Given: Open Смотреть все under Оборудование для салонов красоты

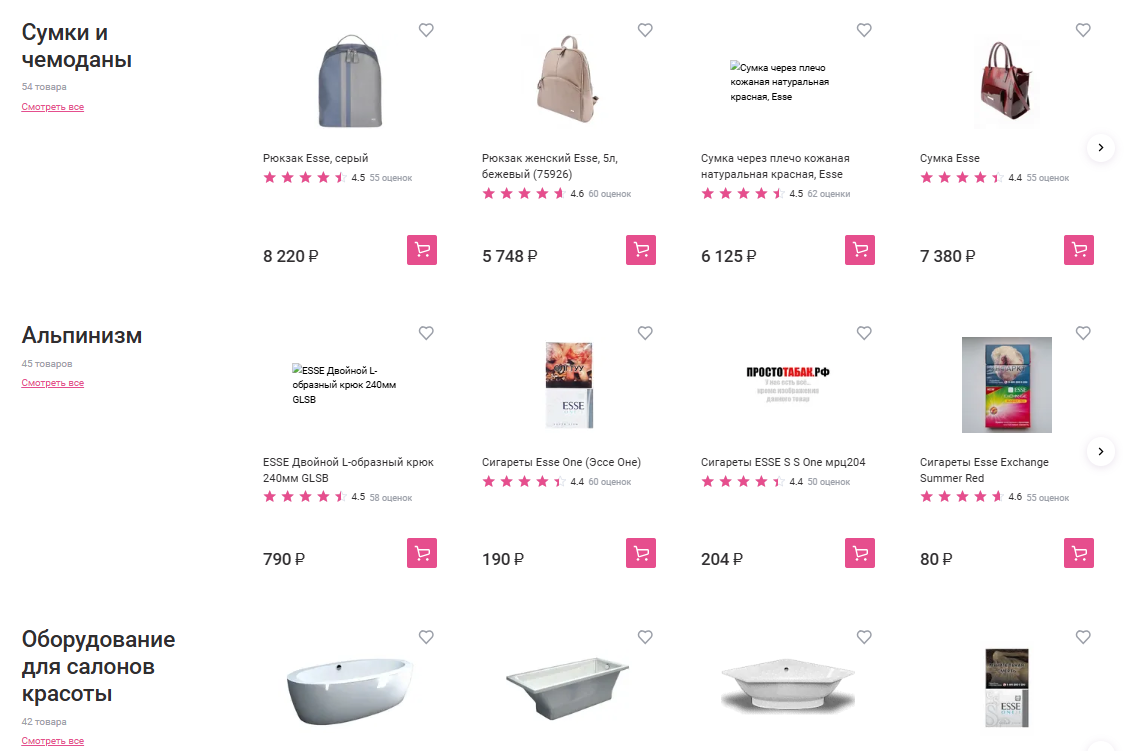Looking at the screenshot, I should pos(53,741).
